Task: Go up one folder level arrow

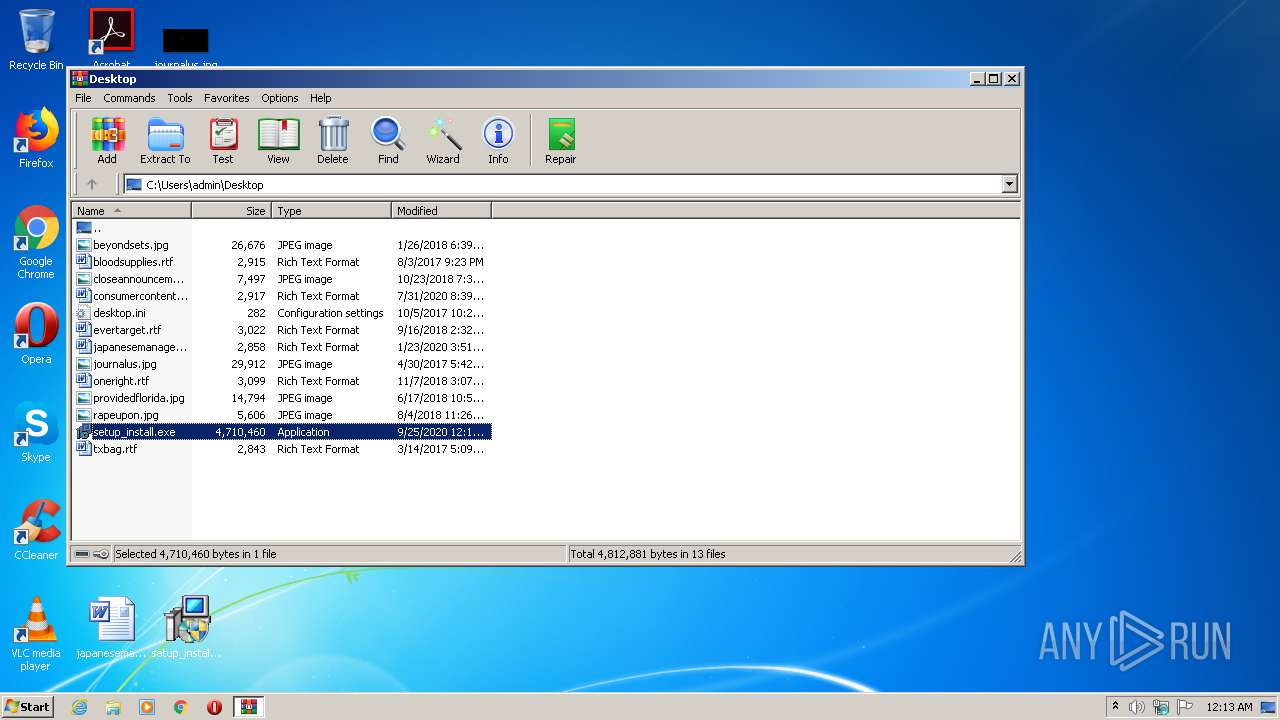Action: tap(92, 184)
